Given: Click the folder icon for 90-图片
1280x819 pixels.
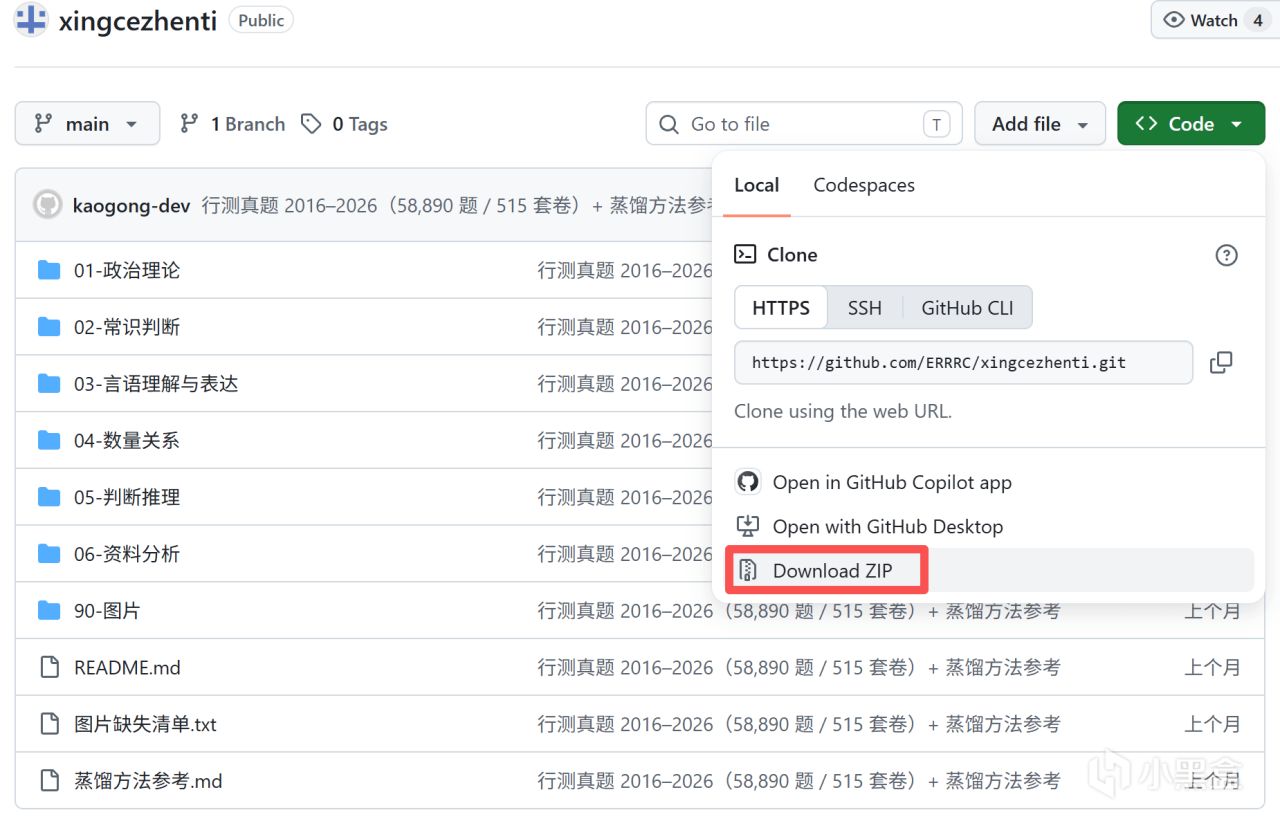Looking at the screenshot, I should click(x=49, y=610).
